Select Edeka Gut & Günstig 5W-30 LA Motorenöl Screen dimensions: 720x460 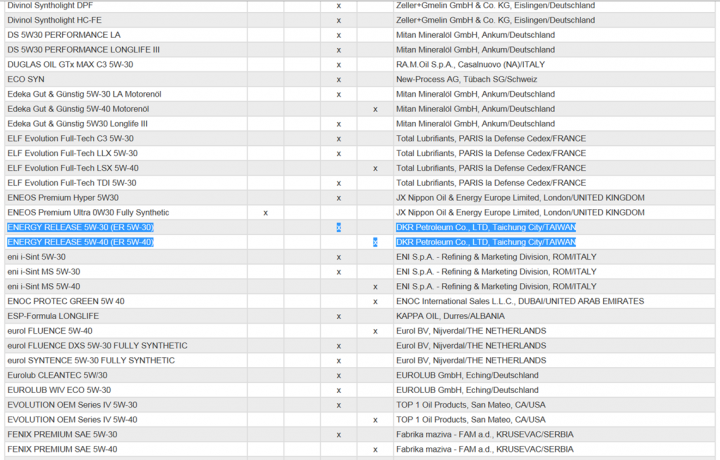84,94
